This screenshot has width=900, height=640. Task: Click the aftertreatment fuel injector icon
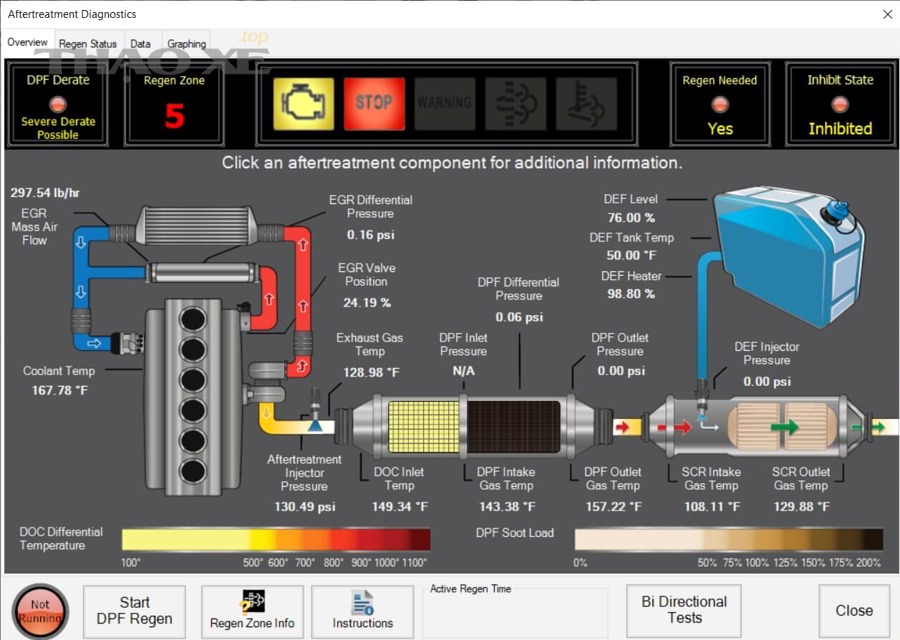click(x=315, y=410)
